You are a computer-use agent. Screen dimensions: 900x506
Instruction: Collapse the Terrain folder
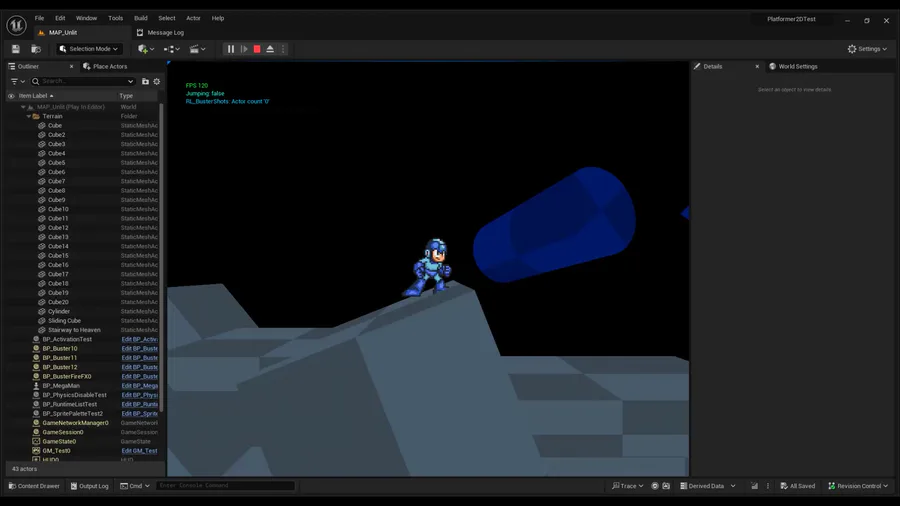coord(29,116)
